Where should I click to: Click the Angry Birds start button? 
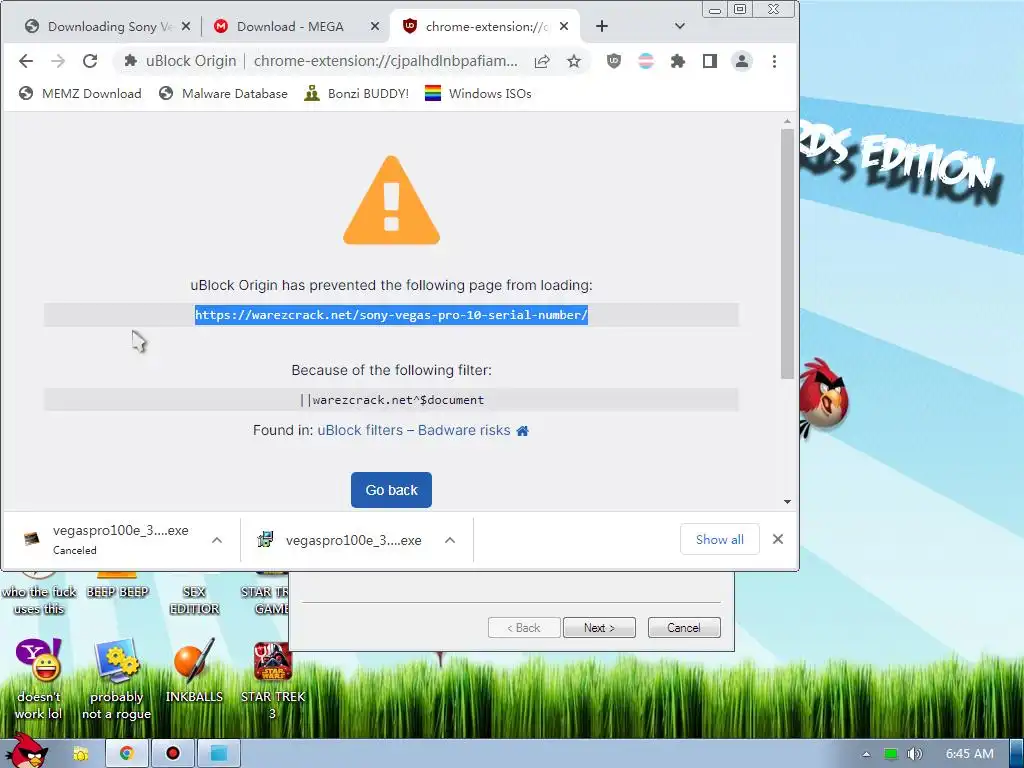coord(26,751)
